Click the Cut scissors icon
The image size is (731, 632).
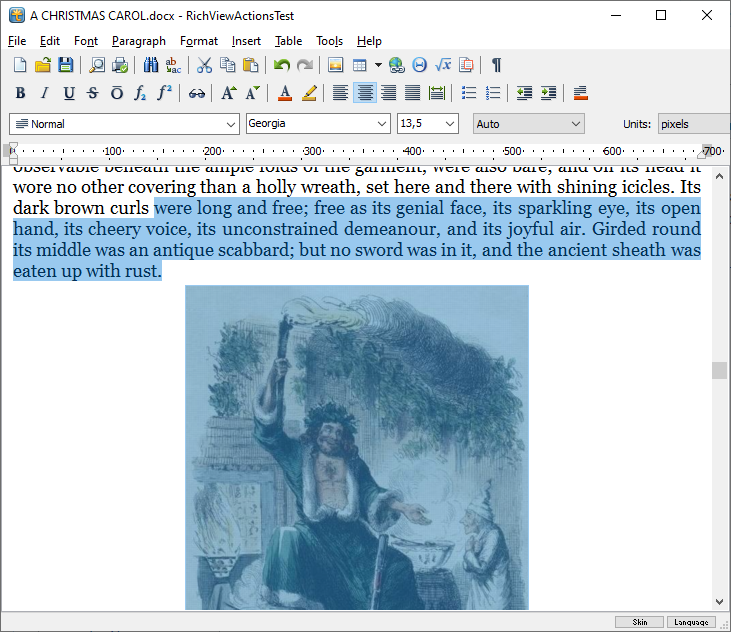(x=204, y=65)
